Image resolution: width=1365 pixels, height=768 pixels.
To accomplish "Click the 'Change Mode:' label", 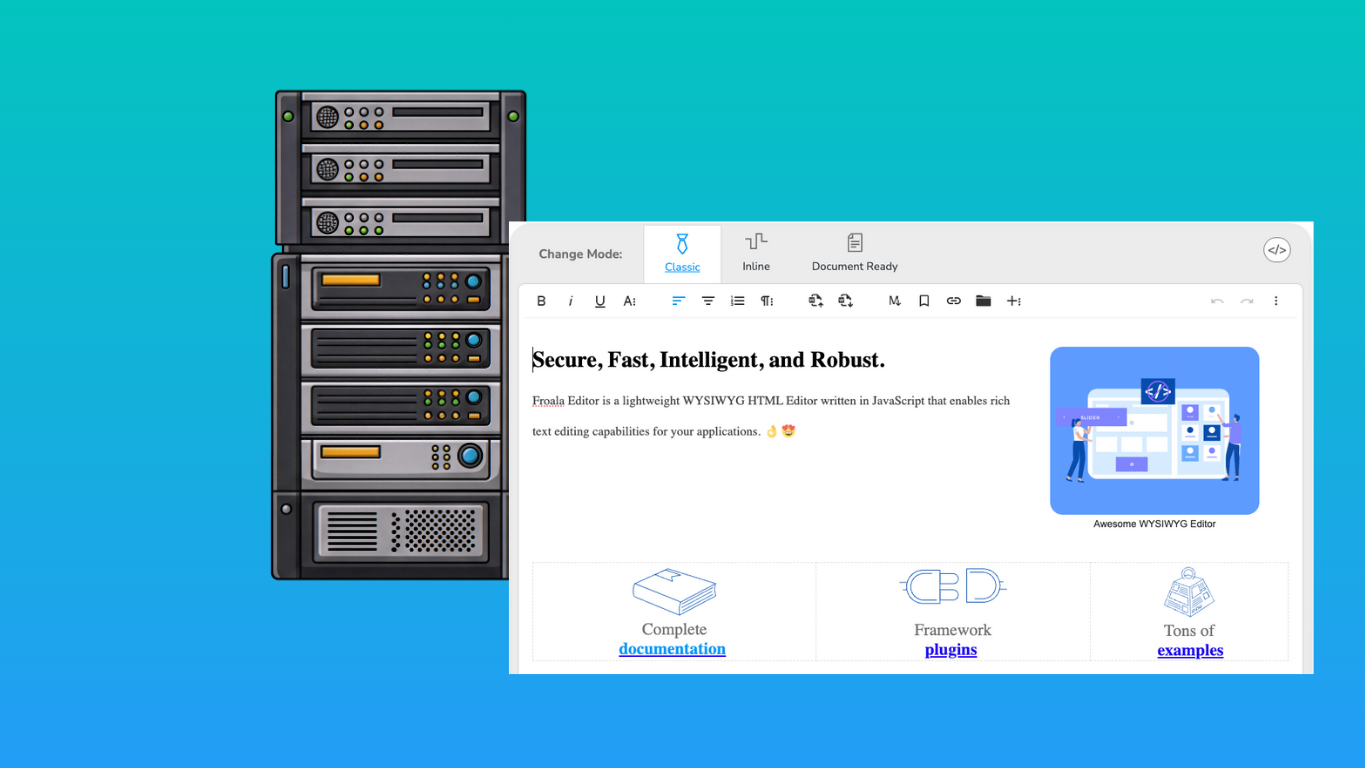I will point(580,254).
